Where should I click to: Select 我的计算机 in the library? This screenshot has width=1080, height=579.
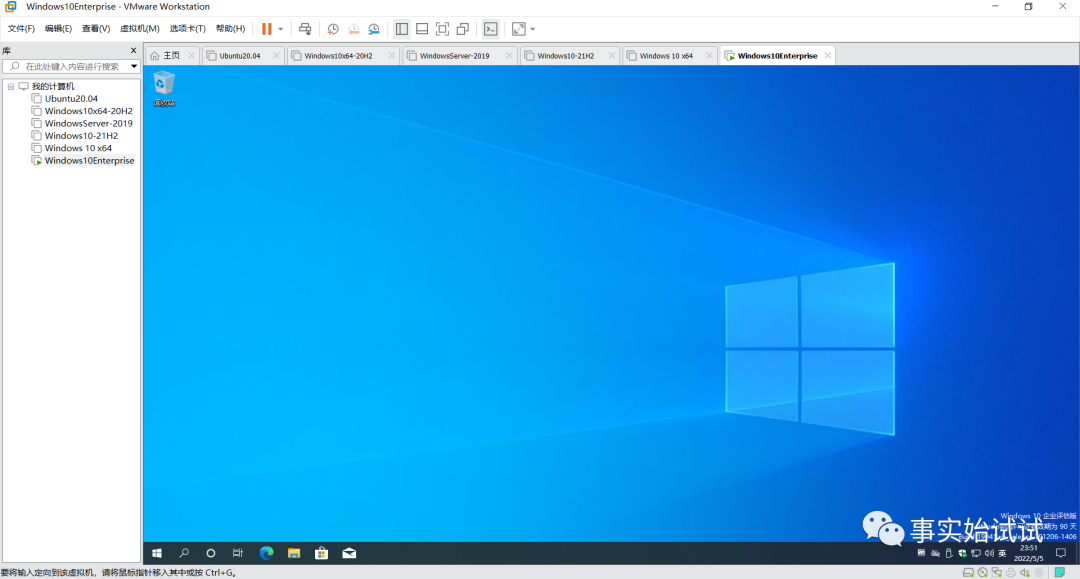[52, 87]
